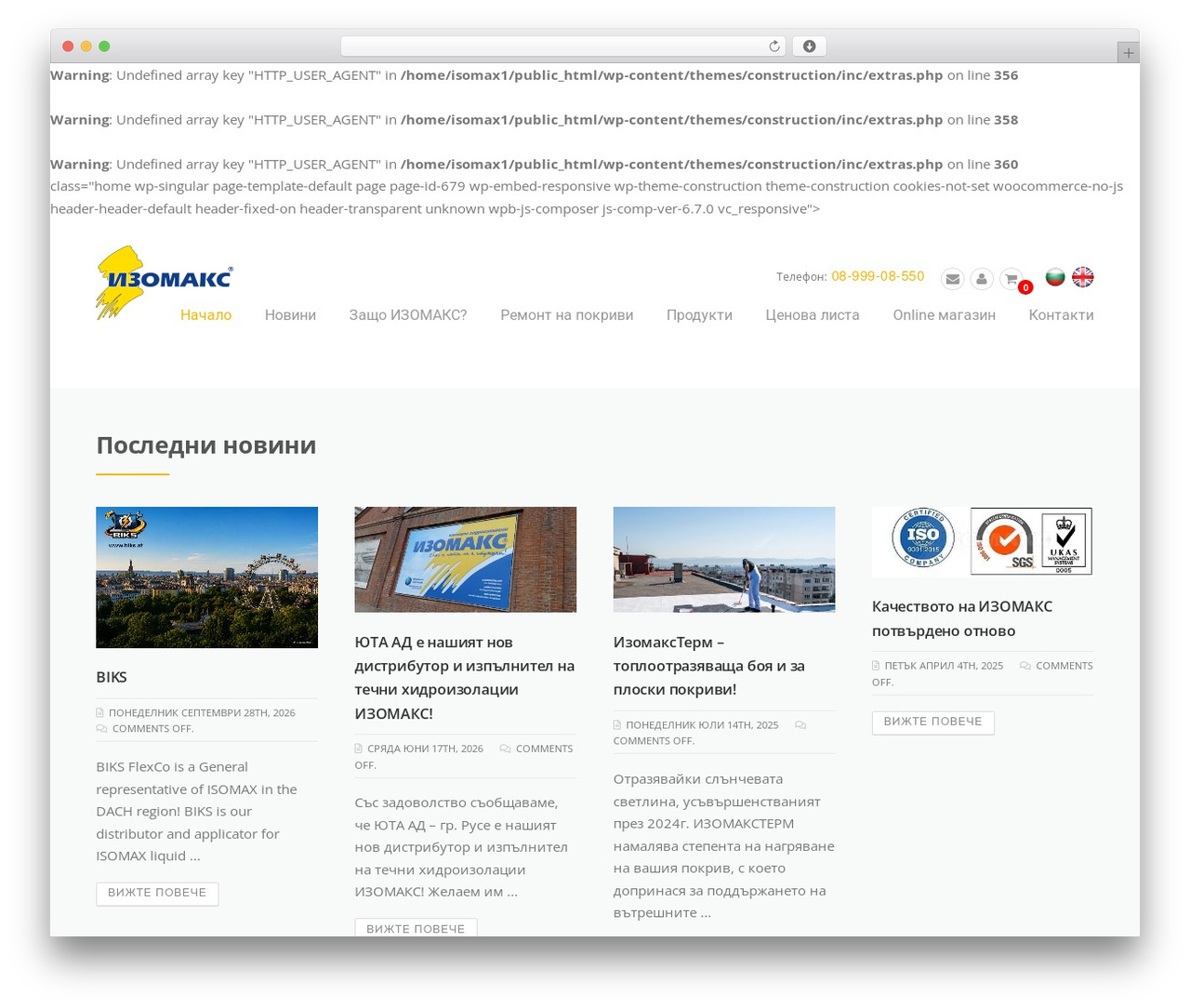
Task: Open Ремонт на покриви menu item
Action: click(567, 315)
